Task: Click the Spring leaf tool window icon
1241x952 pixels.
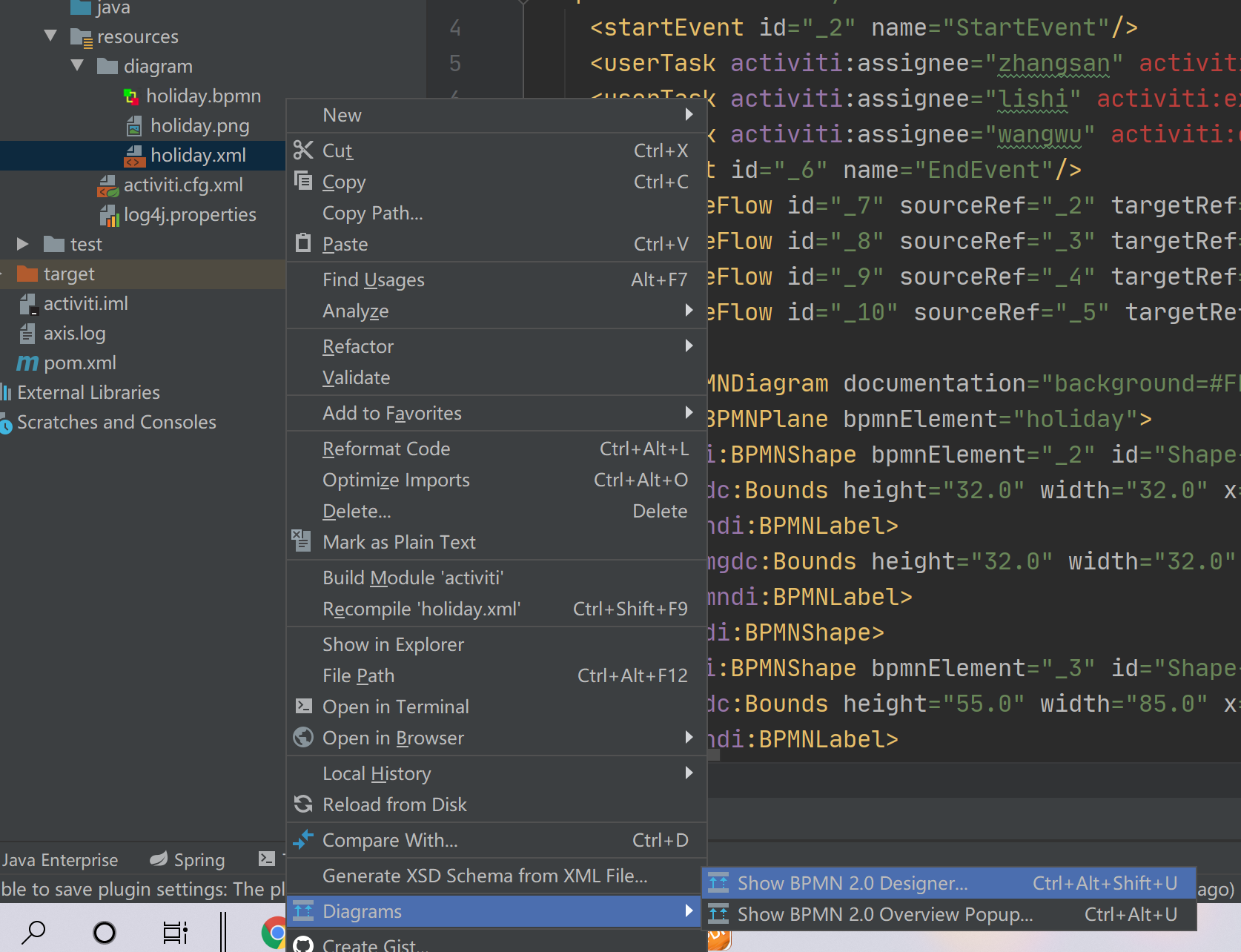Action: [159, 859]
